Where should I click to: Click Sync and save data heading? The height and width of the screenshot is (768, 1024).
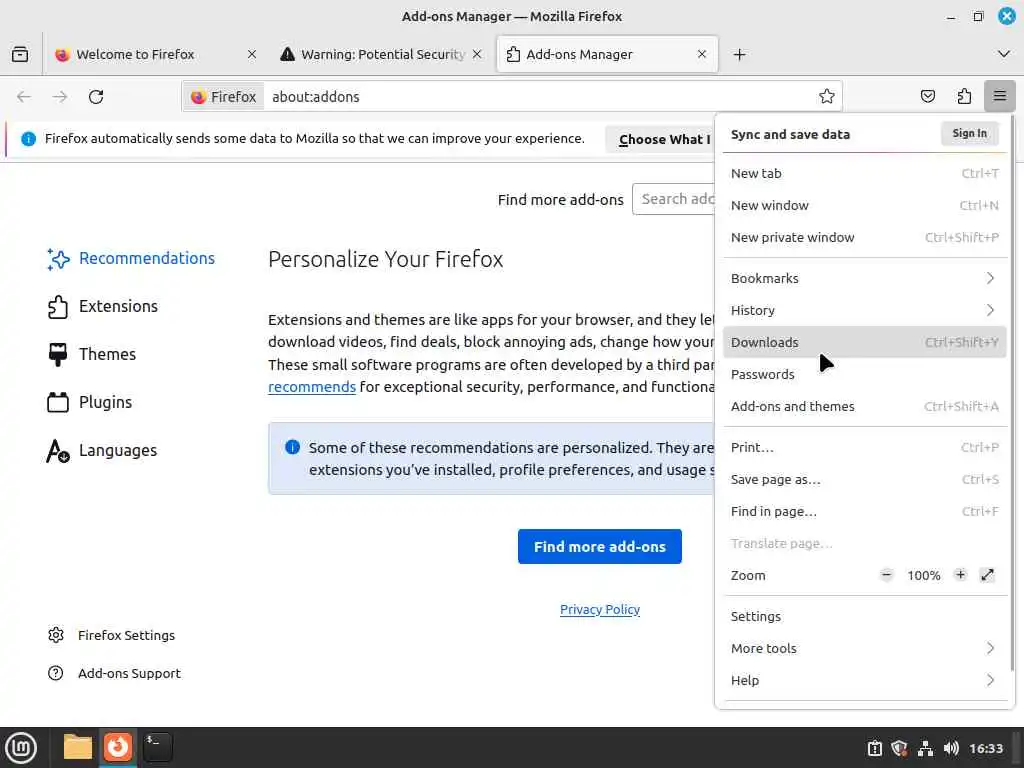point(790,135)
